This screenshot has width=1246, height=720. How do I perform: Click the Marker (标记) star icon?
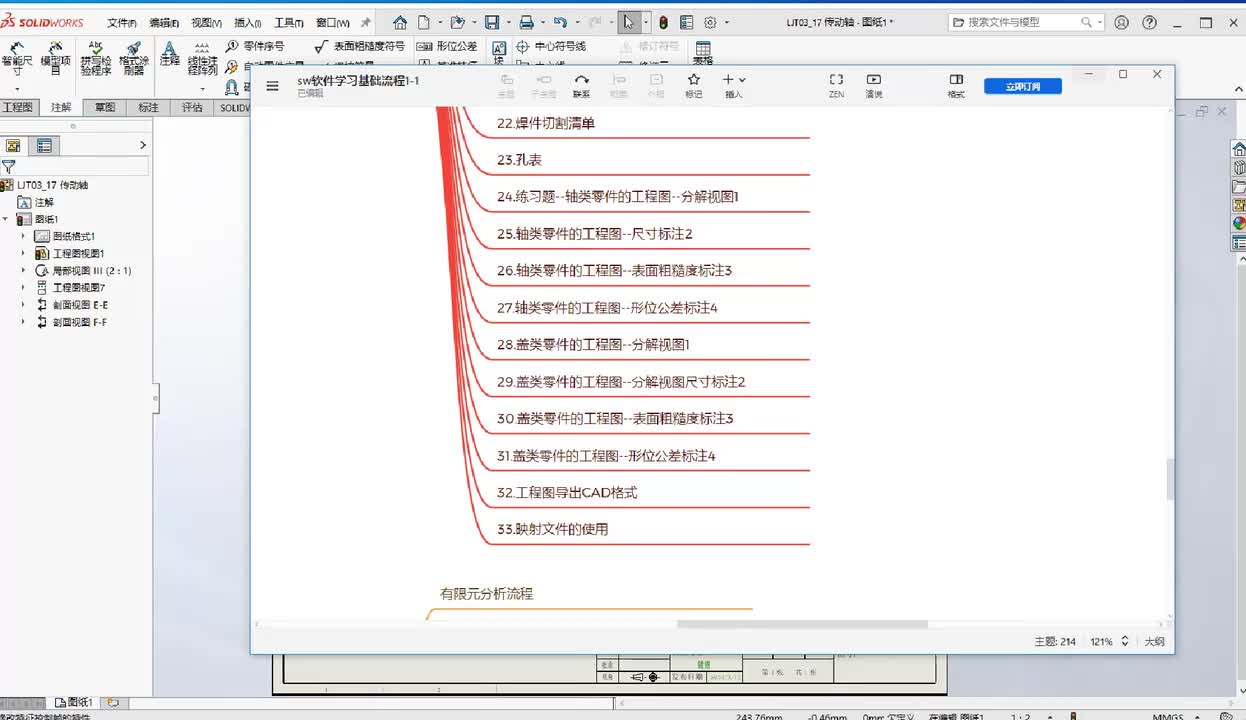pos(693,86)
